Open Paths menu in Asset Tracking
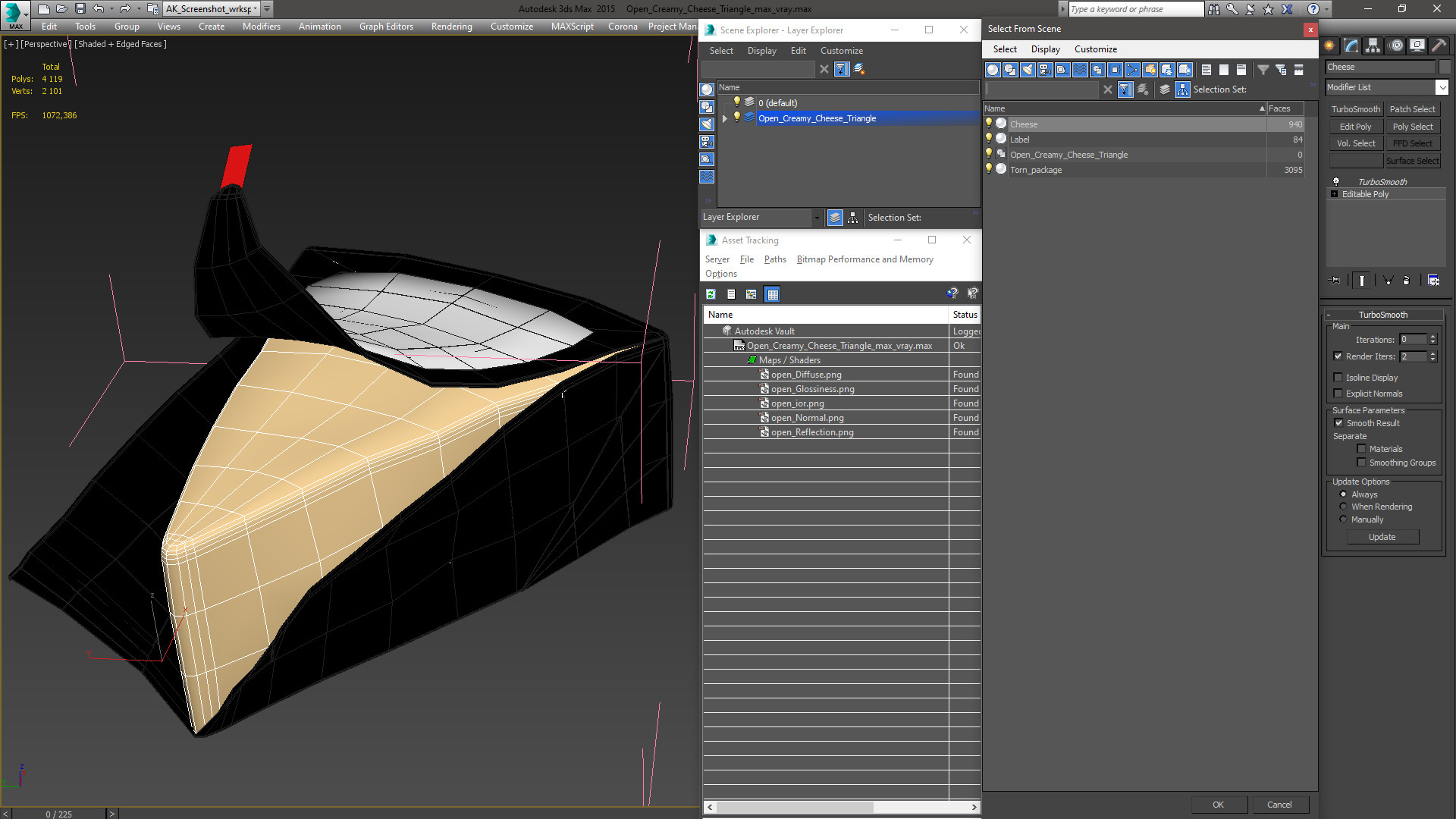Viewport: 1456px width, 819px height. point(775,259)
